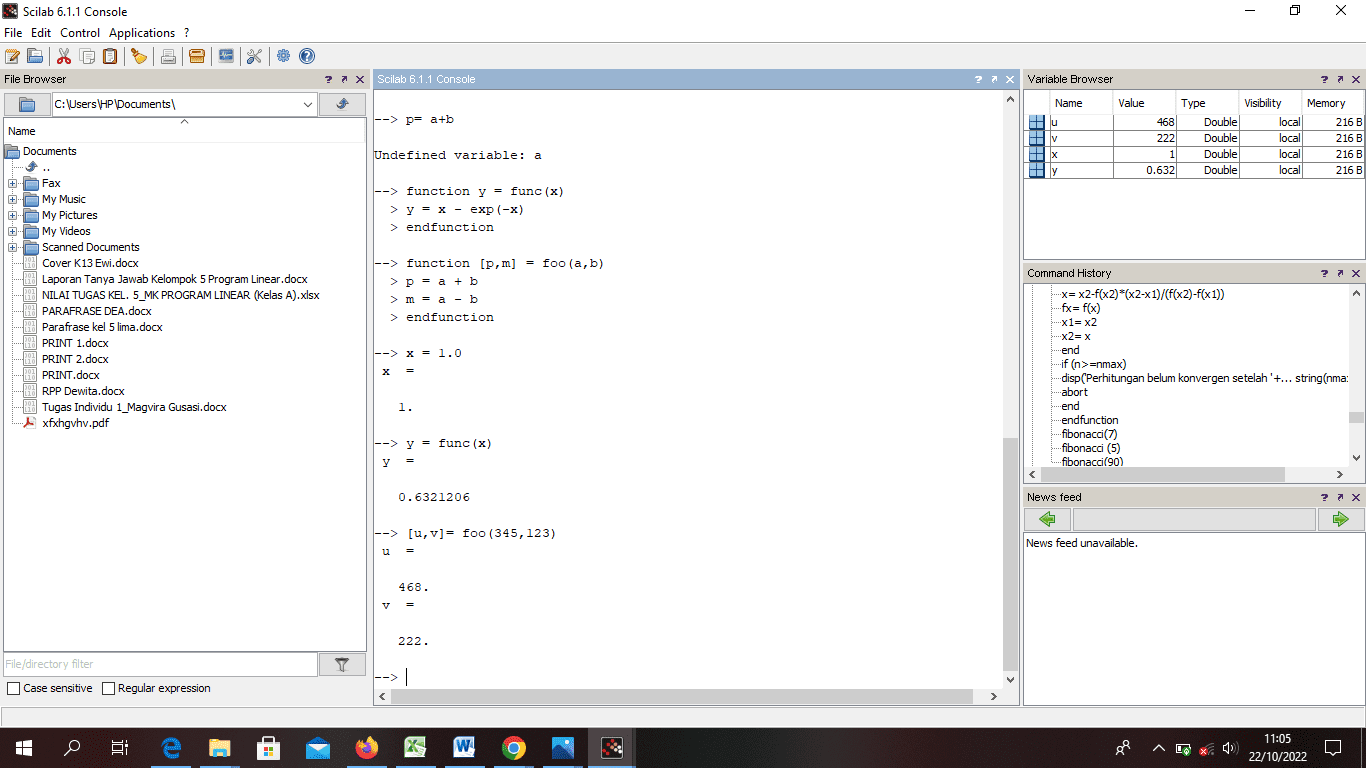
Task: Select the Documents root folder
Action: click(49, 151)
